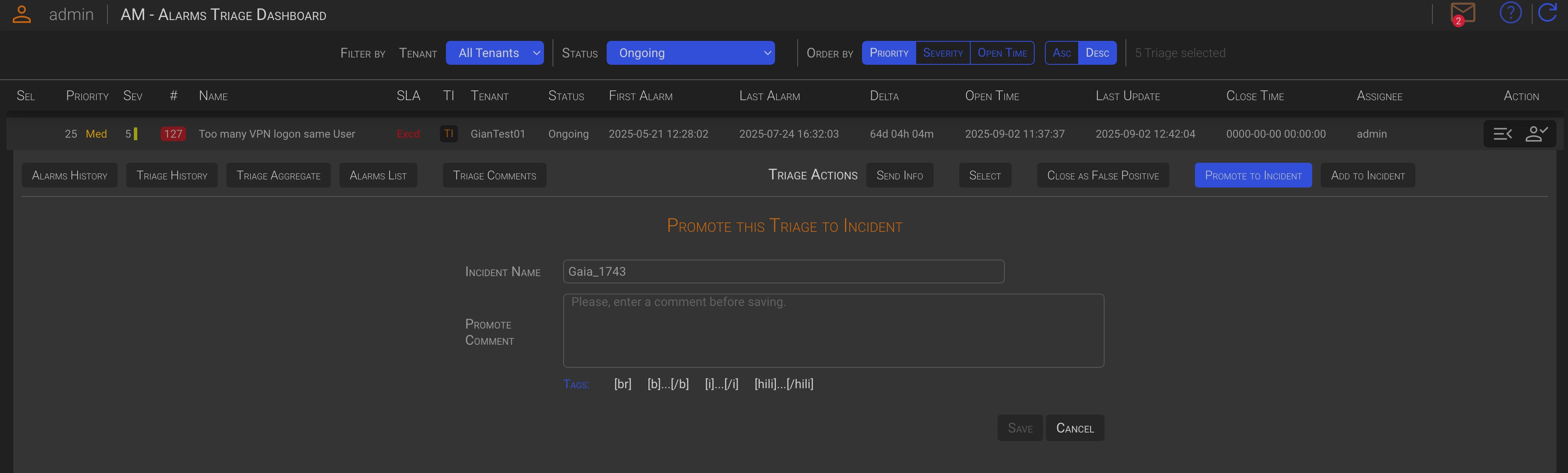Open the Alarms History tab
The height and width of the screenshot is (473, 1568).
tap(69, 175)
